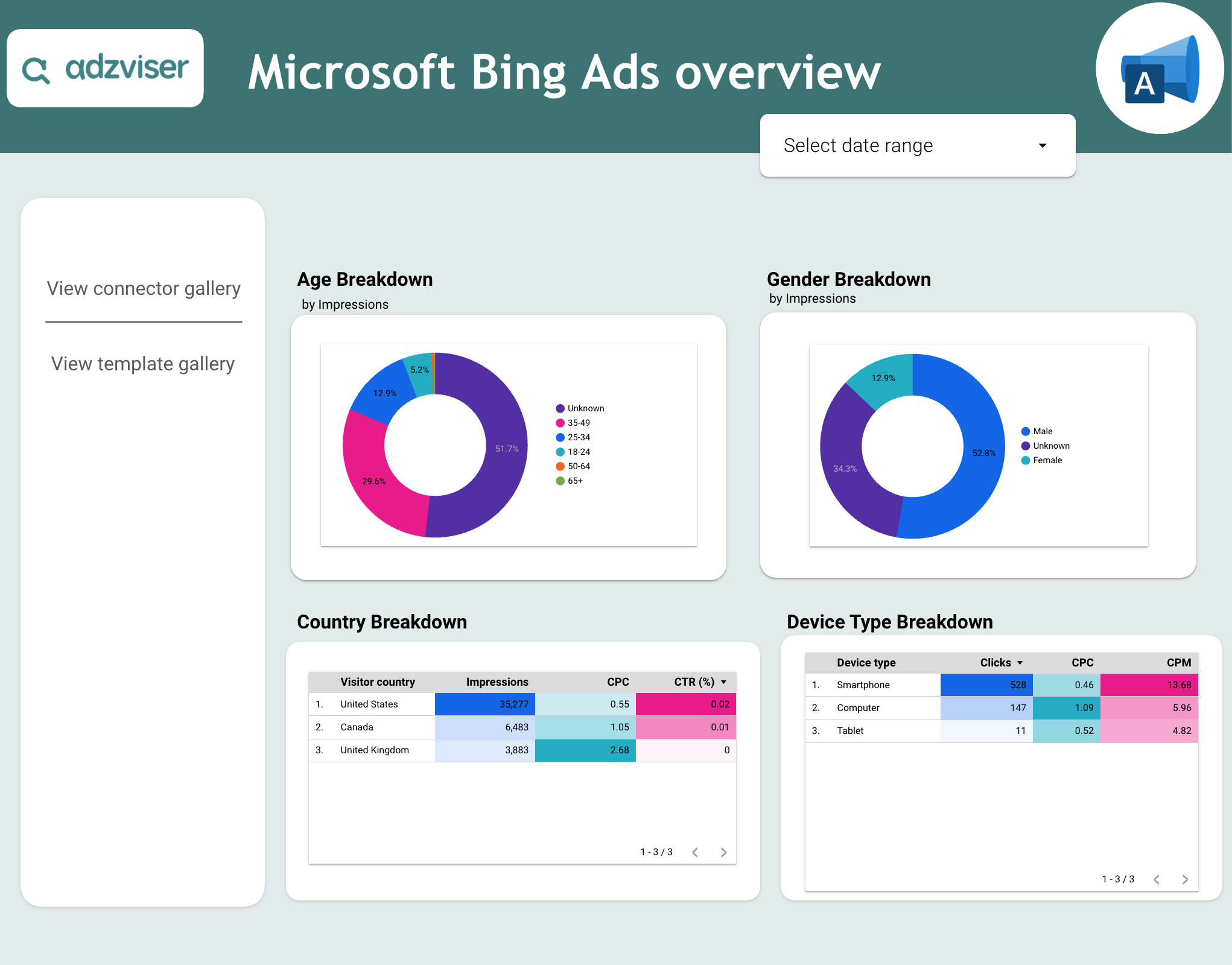Sort Country table by CPC header

point(618,682)
